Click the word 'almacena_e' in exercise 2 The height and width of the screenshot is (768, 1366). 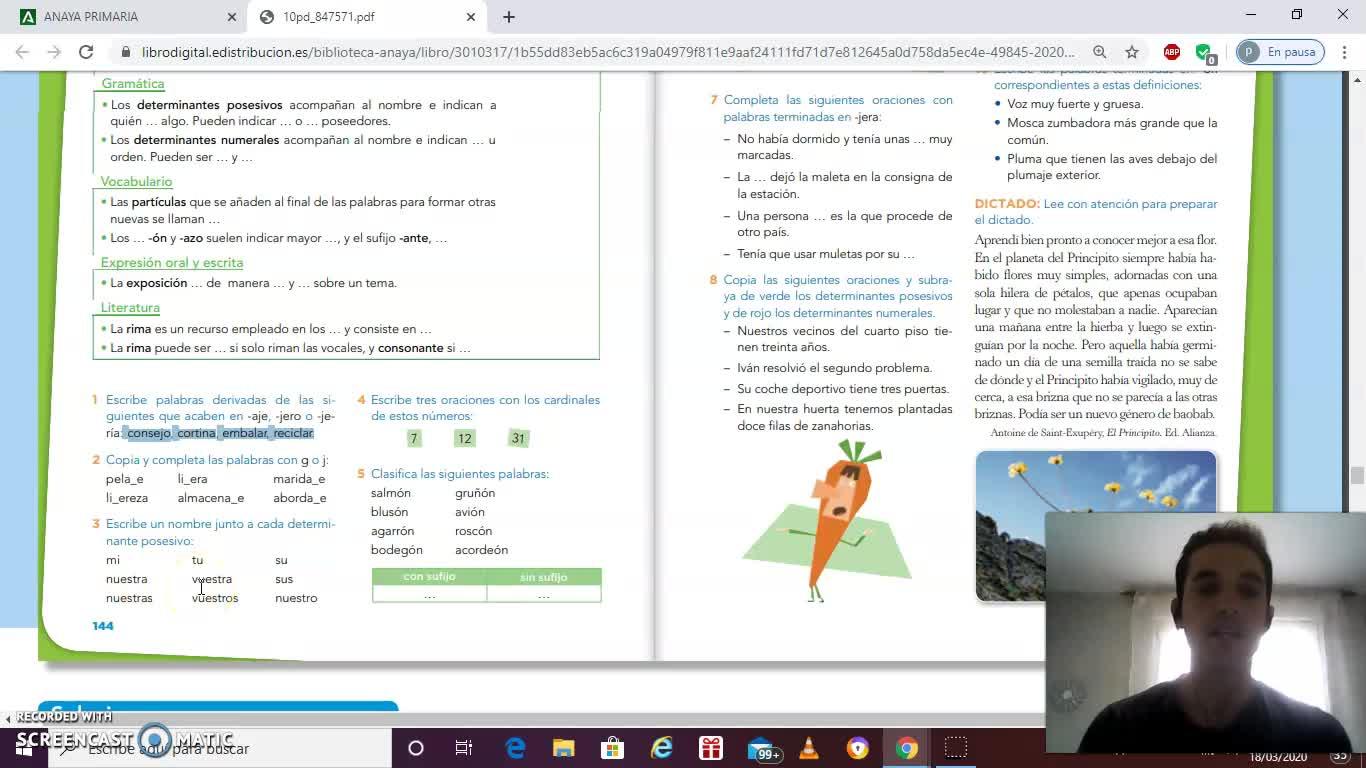(211, 498)
